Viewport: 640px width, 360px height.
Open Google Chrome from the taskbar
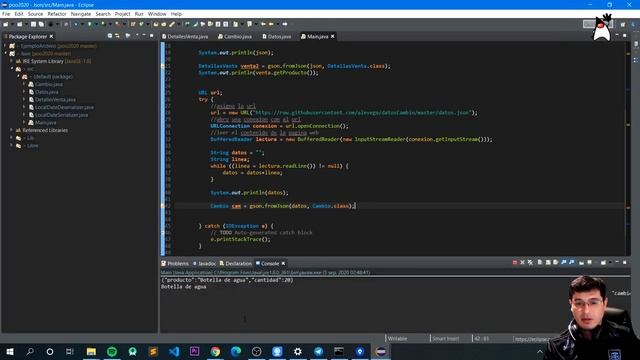coord(215,351)
